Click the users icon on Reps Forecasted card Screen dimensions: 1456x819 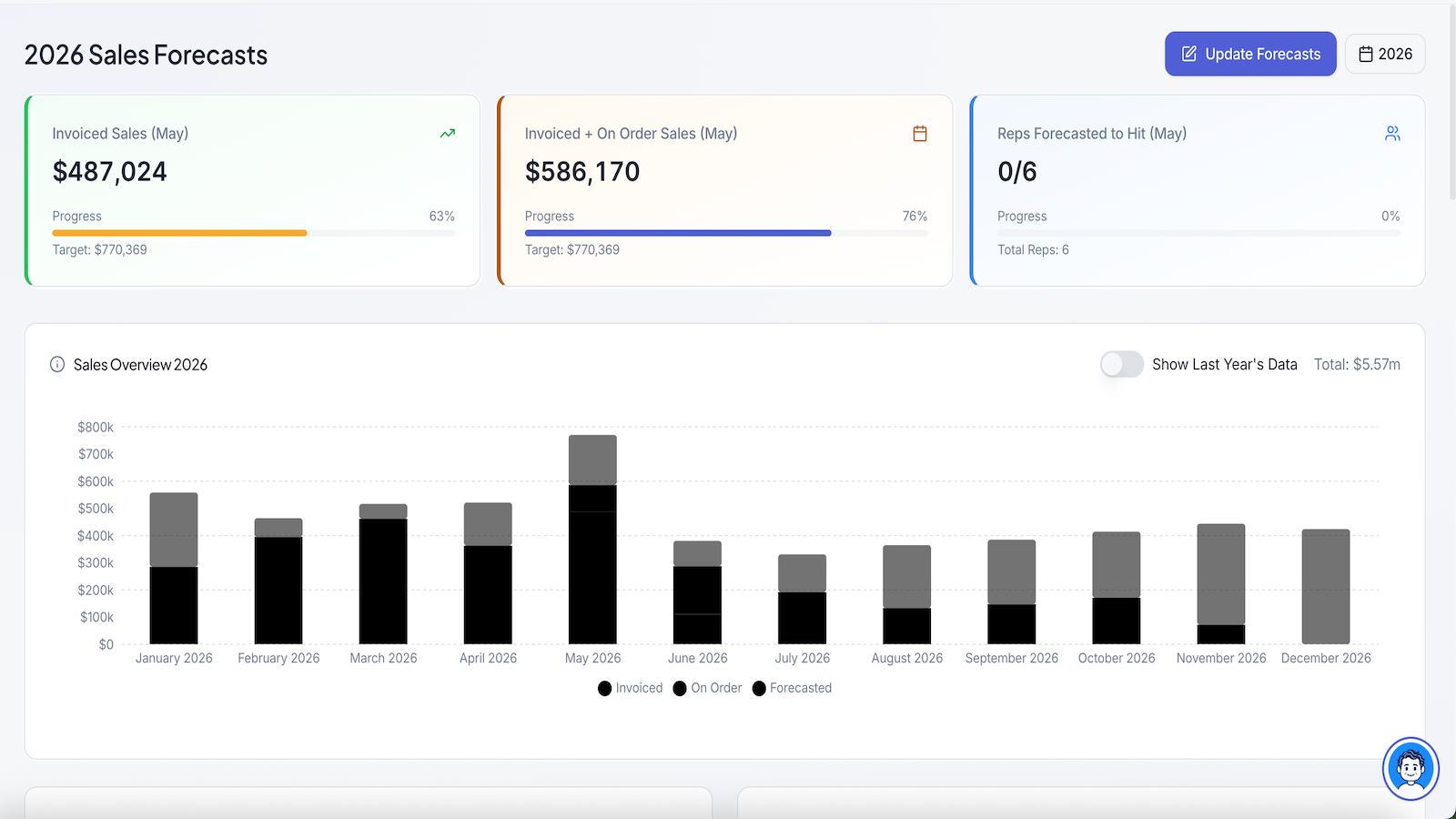(1392, 134)
